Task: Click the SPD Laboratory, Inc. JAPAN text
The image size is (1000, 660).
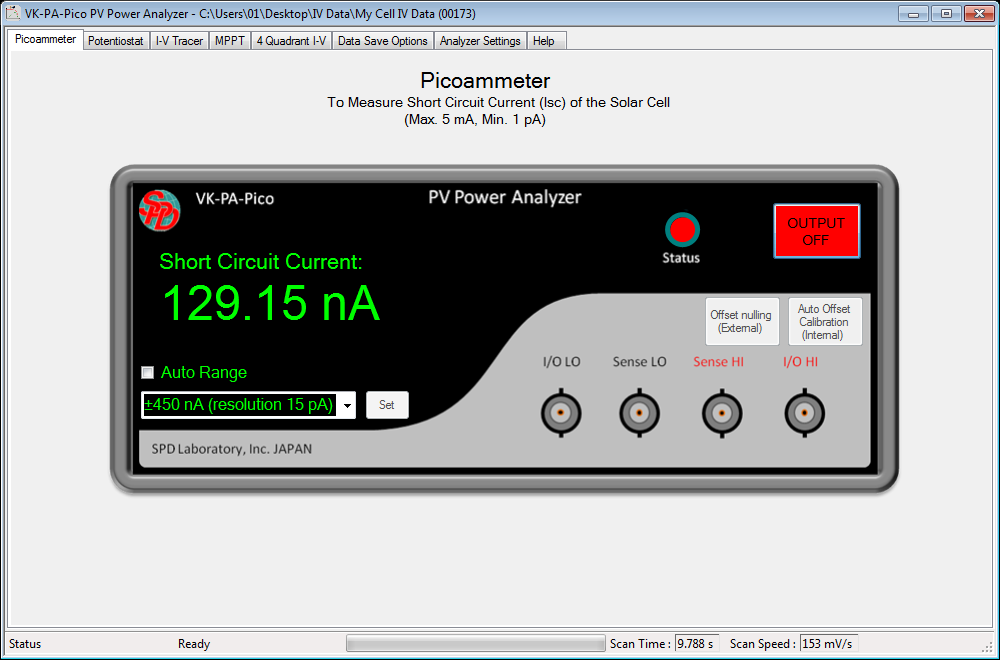Action: (x=232, y=449)
